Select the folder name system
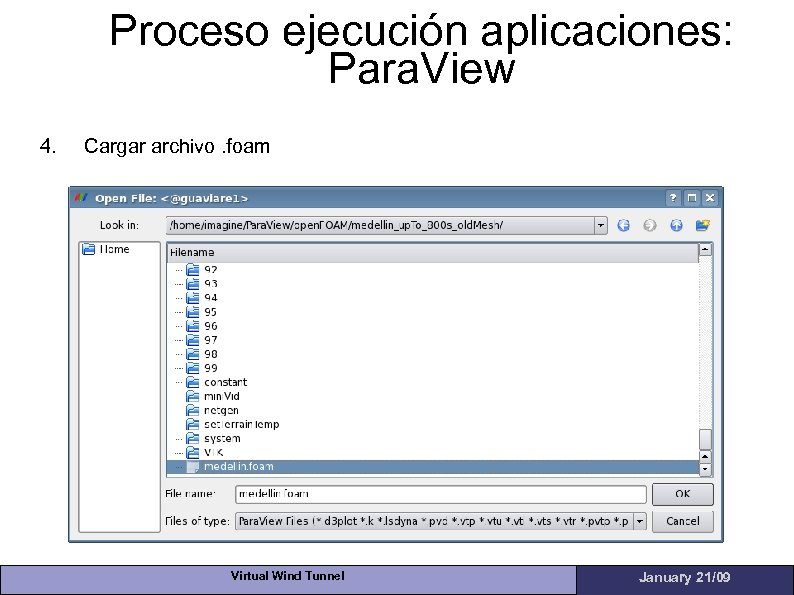794x595 pixels. [x=222, y=439]
